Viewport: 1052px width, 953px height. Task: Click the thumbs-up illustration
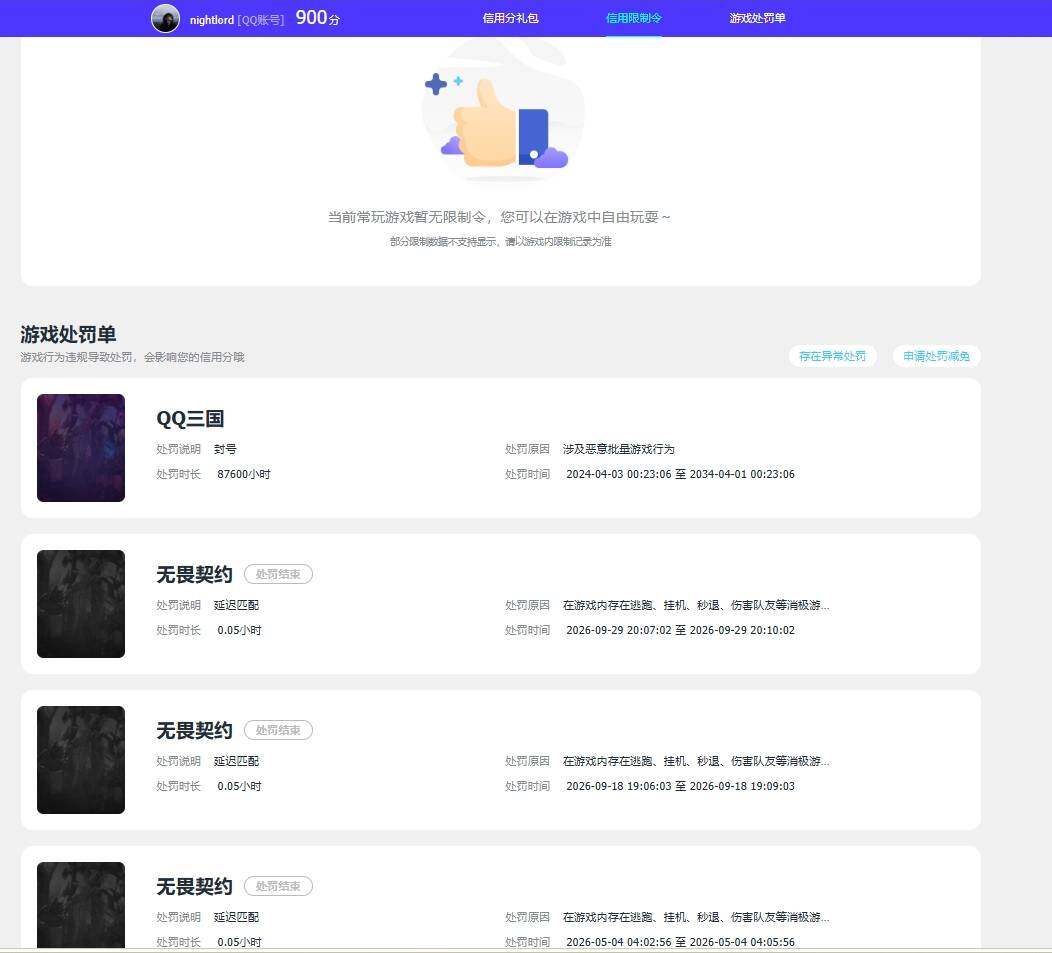(502, 112)
